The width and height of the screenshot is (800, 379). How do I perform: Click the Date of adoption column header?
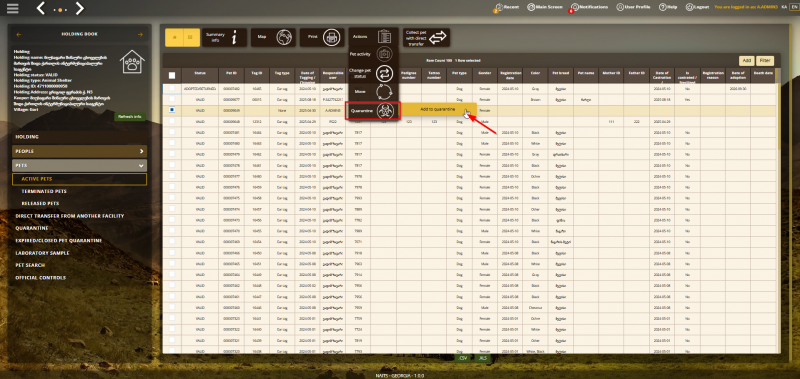tap(738, 75)
